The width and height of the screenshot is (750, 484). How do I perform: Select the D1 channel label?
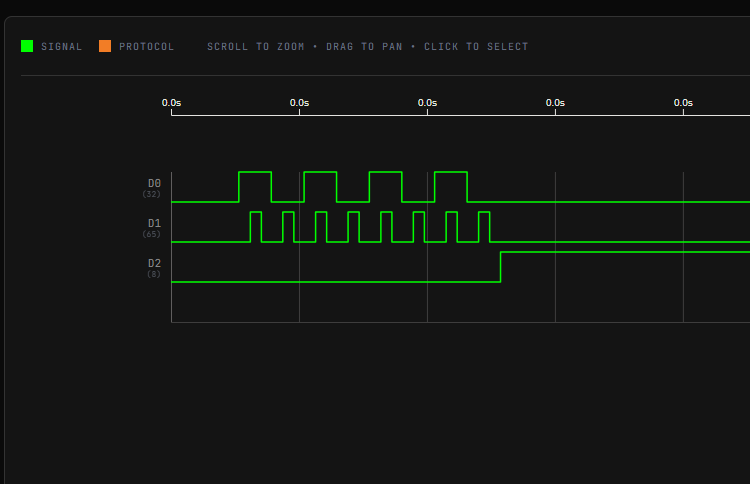coord(154,223)
